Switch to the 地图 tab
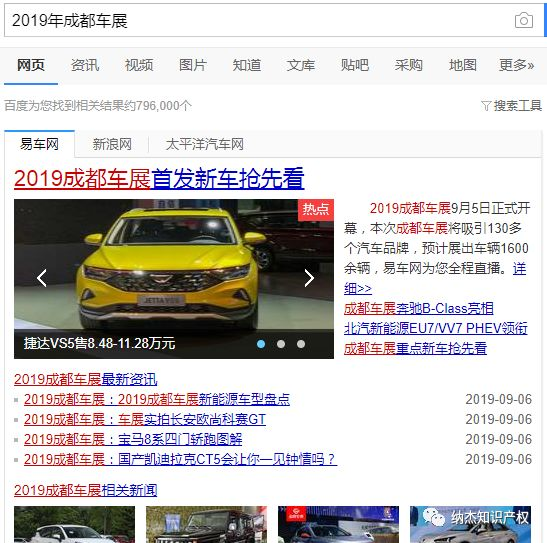The image size is (547, 543). (463, 65)
